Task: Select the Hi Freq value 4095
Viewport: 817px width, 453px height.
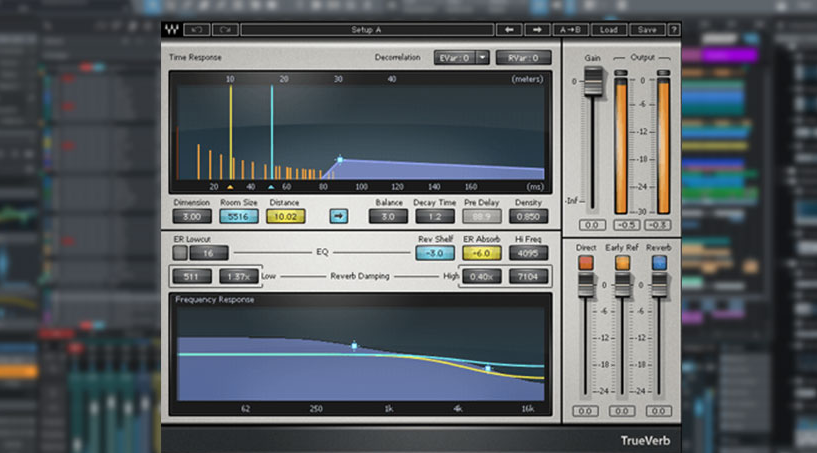Action: [x=528, y=253]
